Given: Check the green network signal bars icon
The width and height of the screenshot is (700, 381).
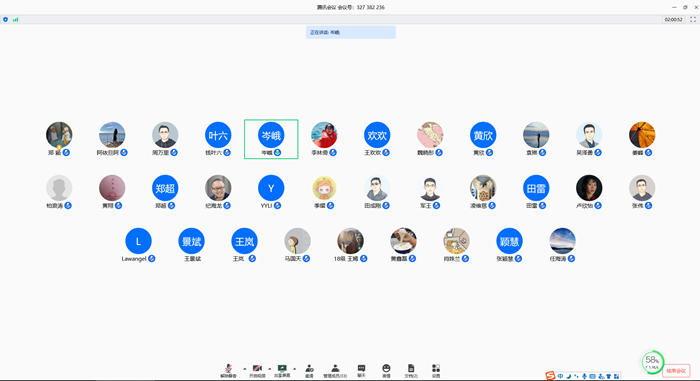Looking at the screenshot, I should coord(16,19).
